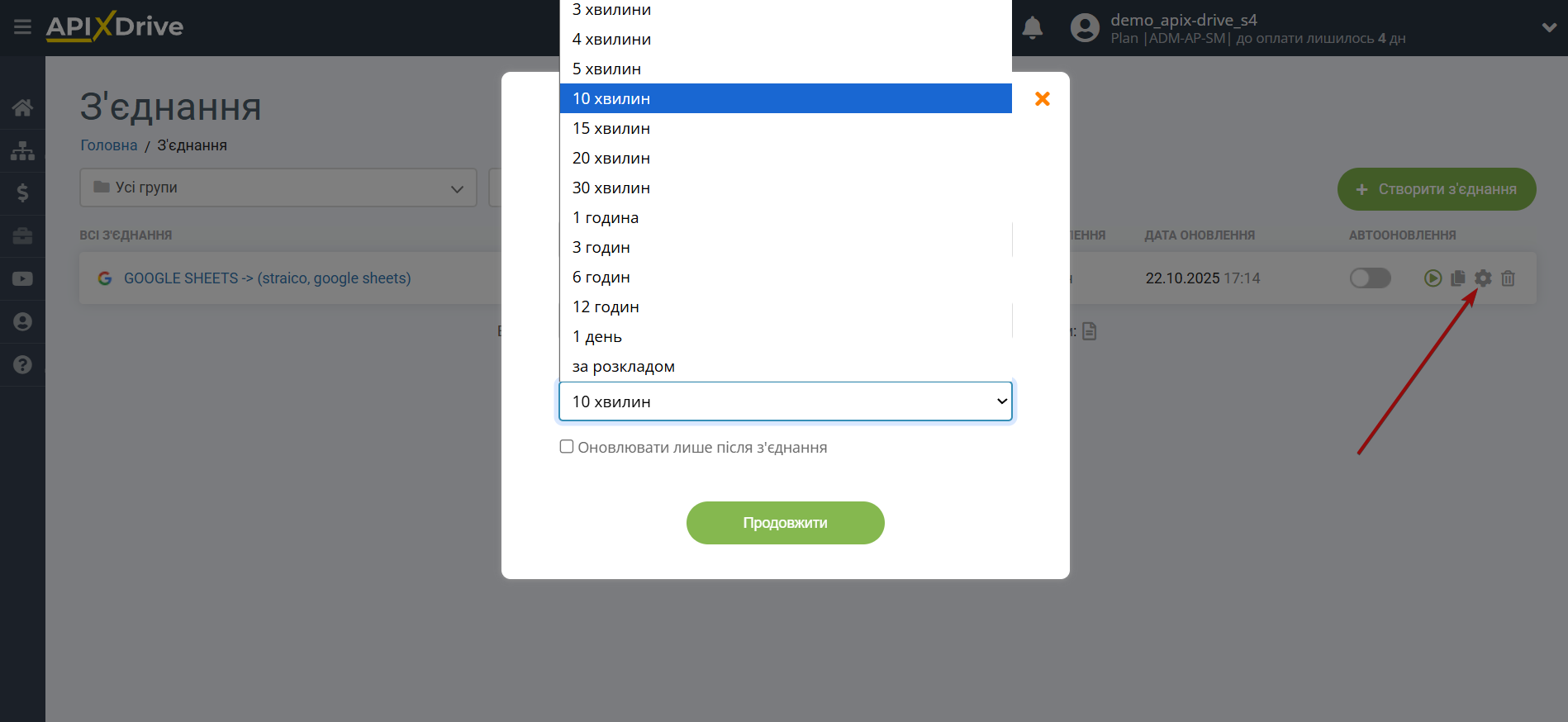Open the dollar billing icon in sidebar
The height and width of the screenshot is (722, 1568).
click(22, 193)
